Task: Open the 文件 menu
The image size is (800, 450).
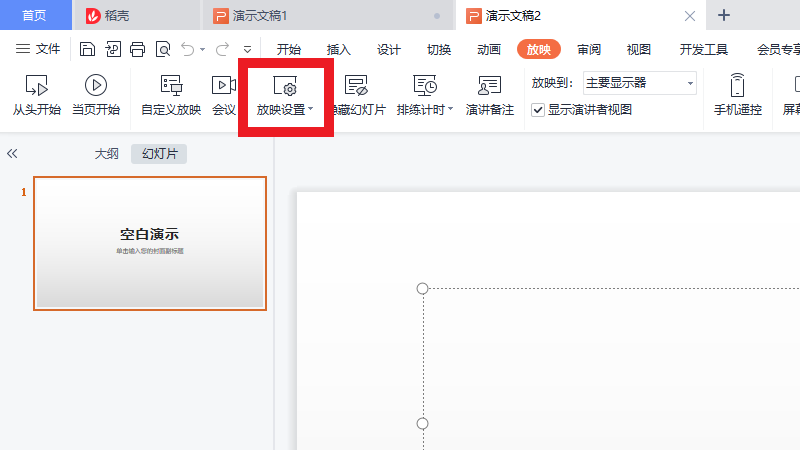Action: click(38, 49)
